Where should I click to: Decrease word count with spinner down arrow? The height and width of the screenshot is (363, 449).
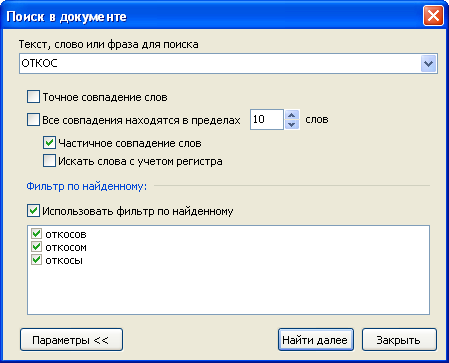[x=292, y=124]
